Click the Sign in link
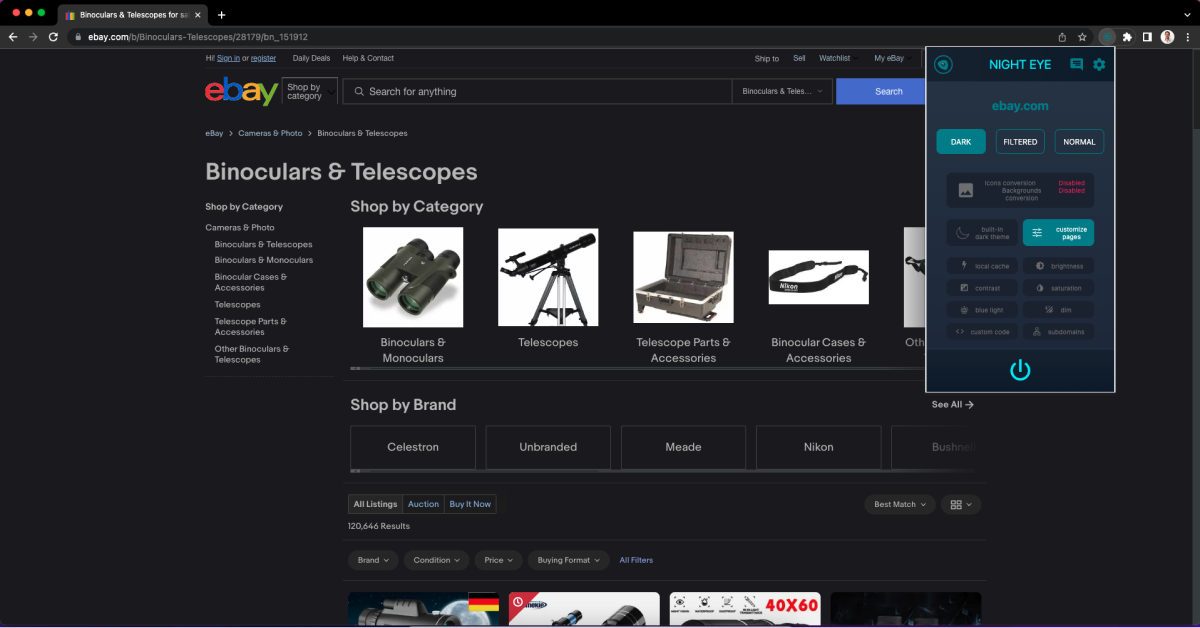This screenshot has height=628, width=1200. click(228, 58)
